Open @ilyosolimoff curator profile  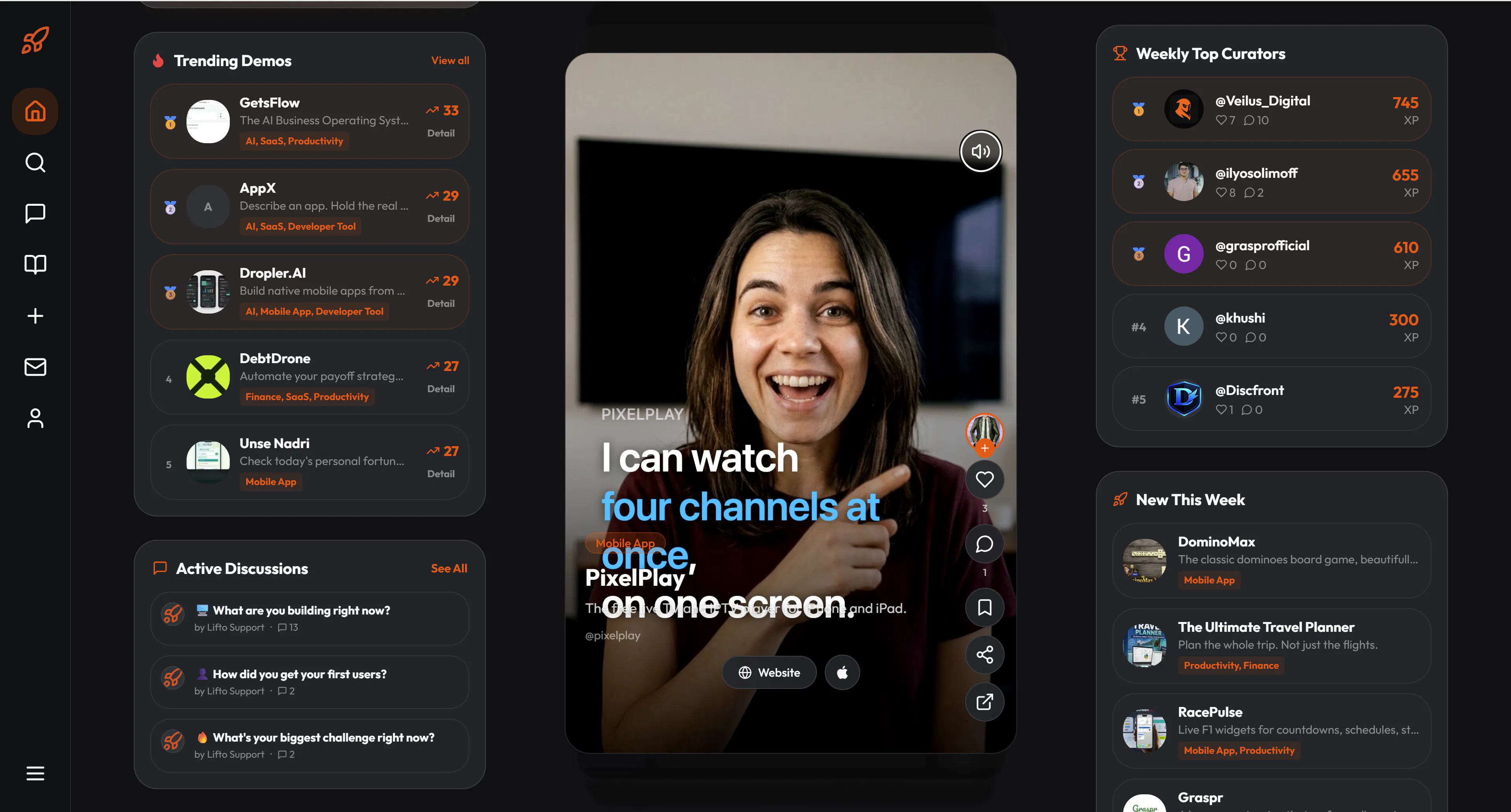point(1271,181)
